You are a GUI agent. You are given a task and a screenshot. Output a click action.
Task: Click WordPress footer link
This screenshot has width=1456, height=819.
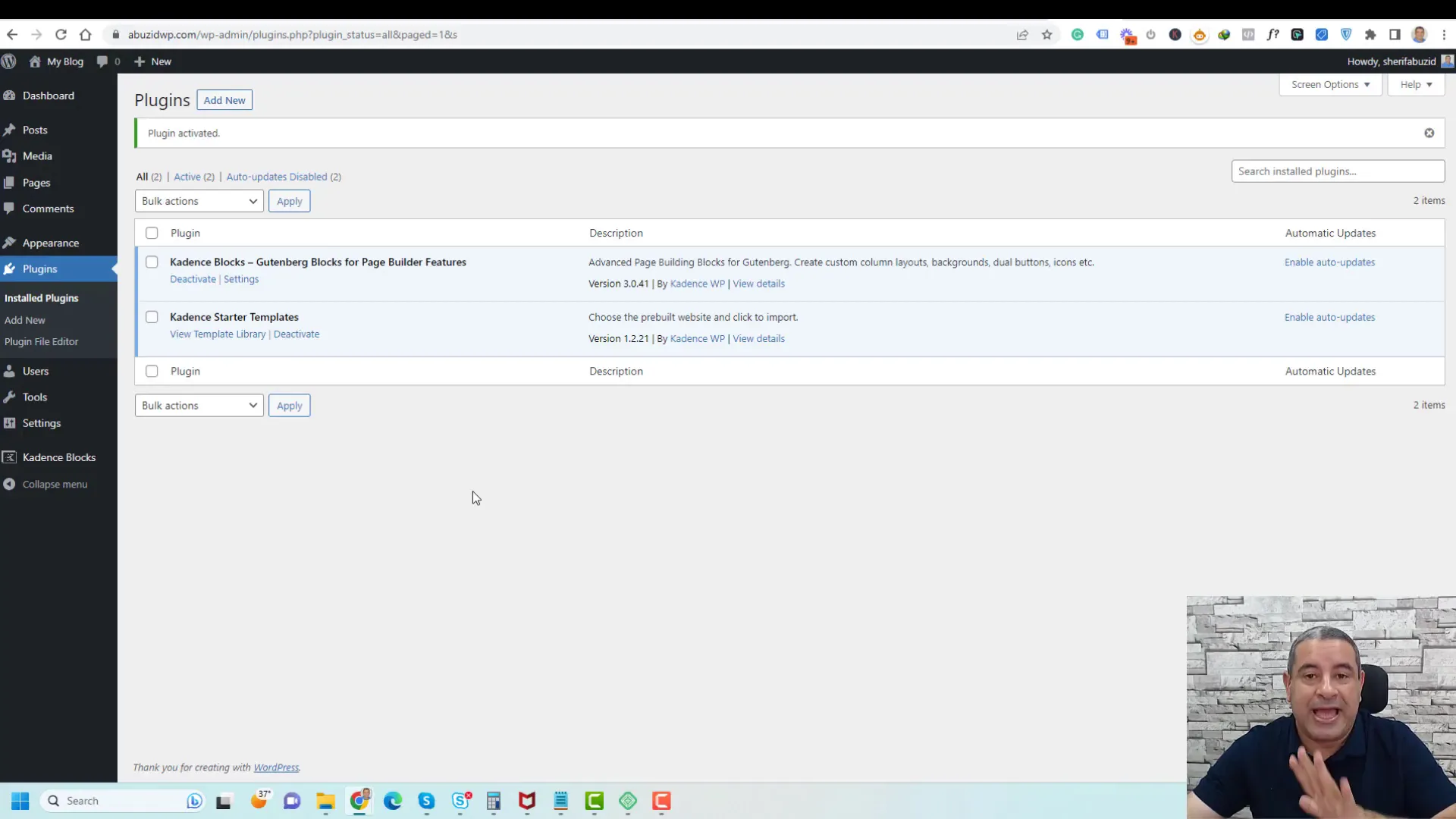276,767
